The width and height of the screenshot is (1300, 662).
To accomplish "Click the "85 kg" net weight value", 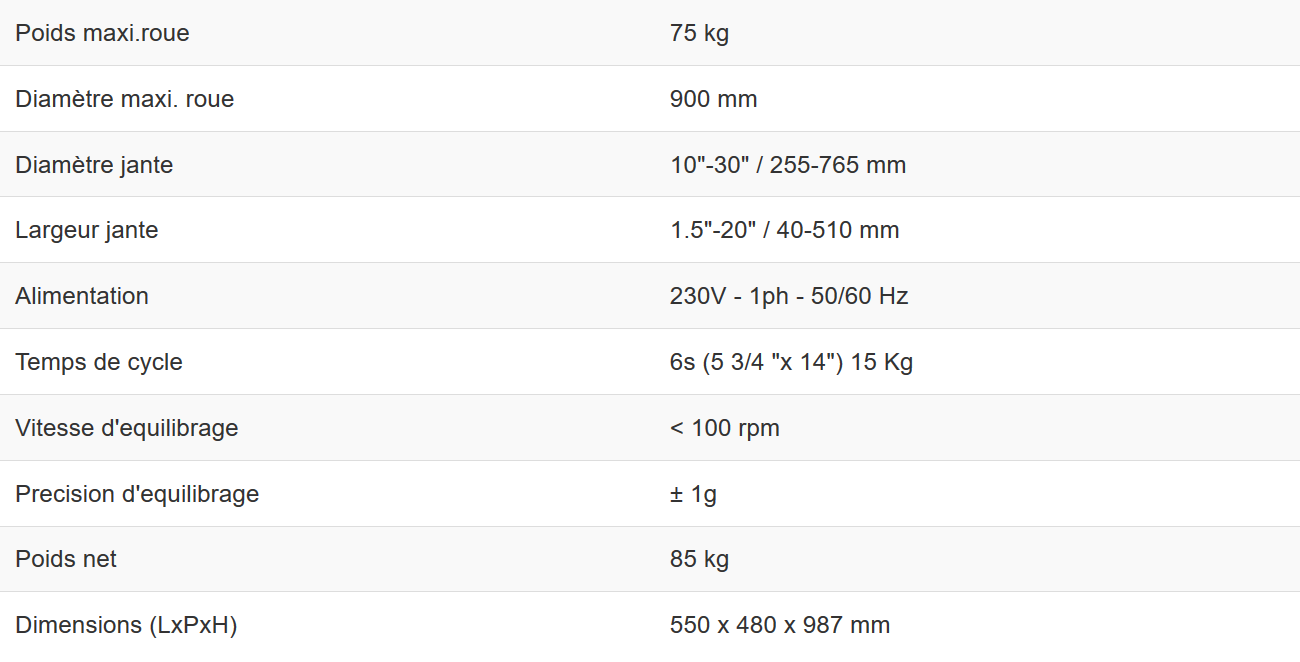I will 699,559.
